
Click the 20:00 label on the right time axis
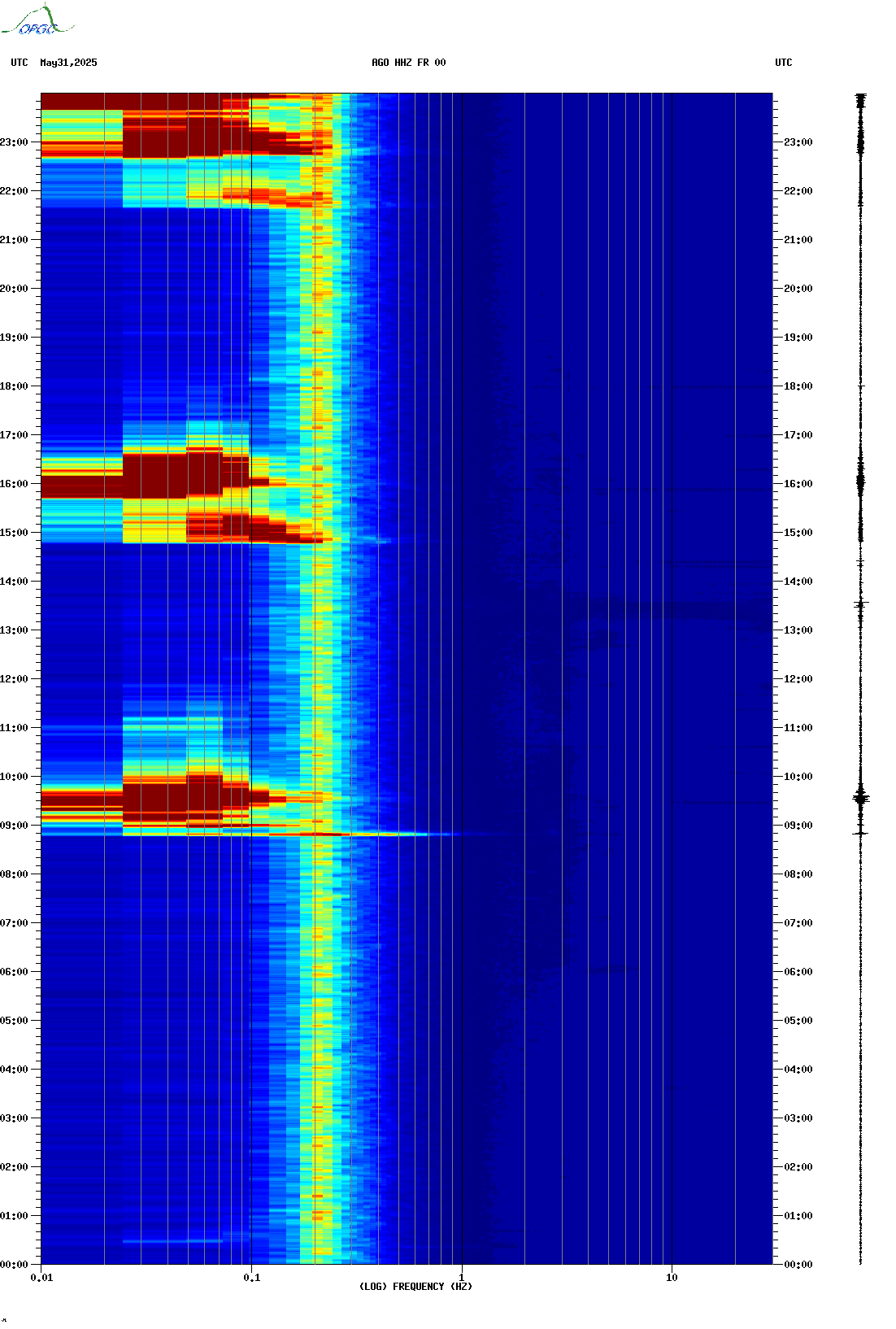(798, 289)
